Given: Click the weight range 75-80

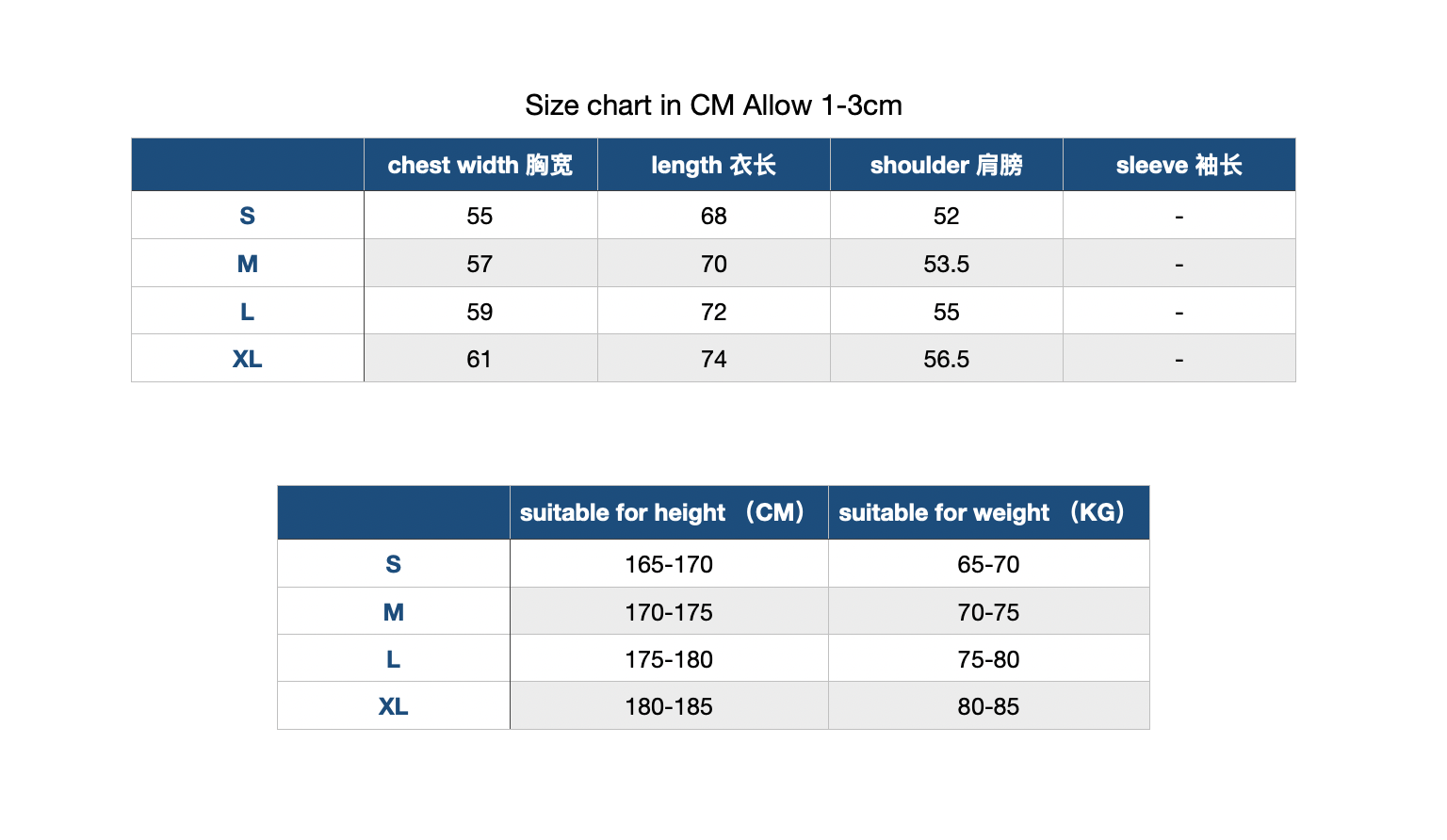Looking at the screenshot, I should pyautogui.click(x=988, y=659).
